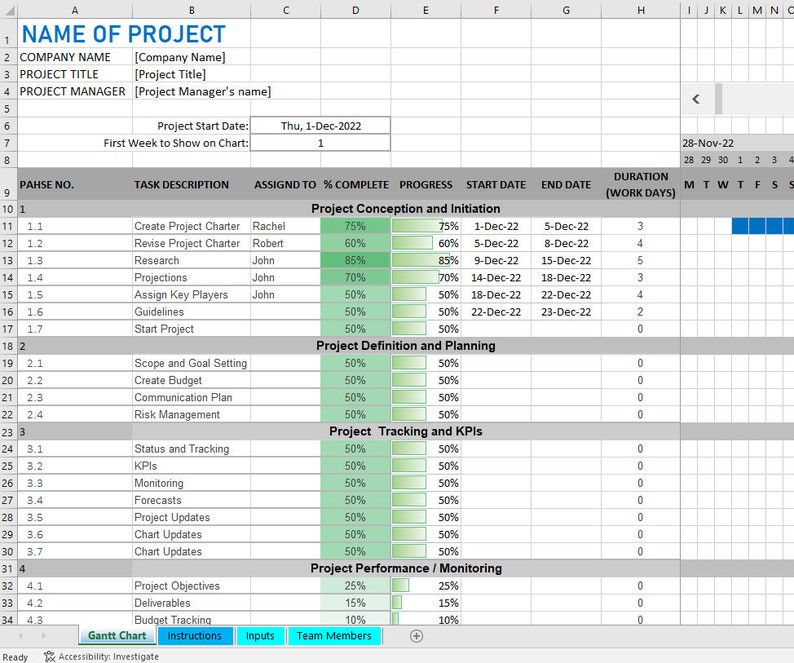Select the DURATION (WORK DAYS) header
Viewport: 794px width, 663px height.
[641, 185]
